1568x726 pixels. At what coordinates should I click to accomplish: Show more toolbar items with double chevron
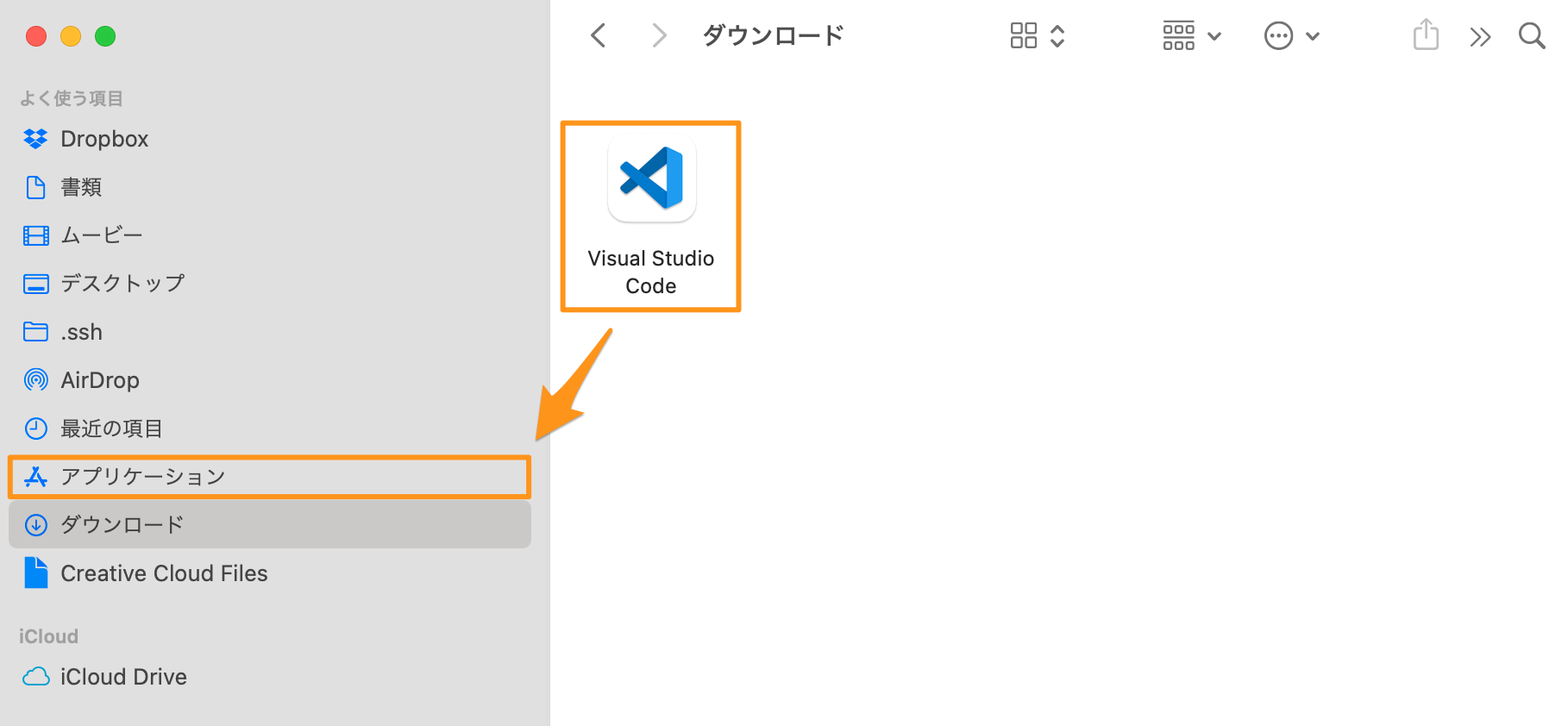[x=1480, y=36]
